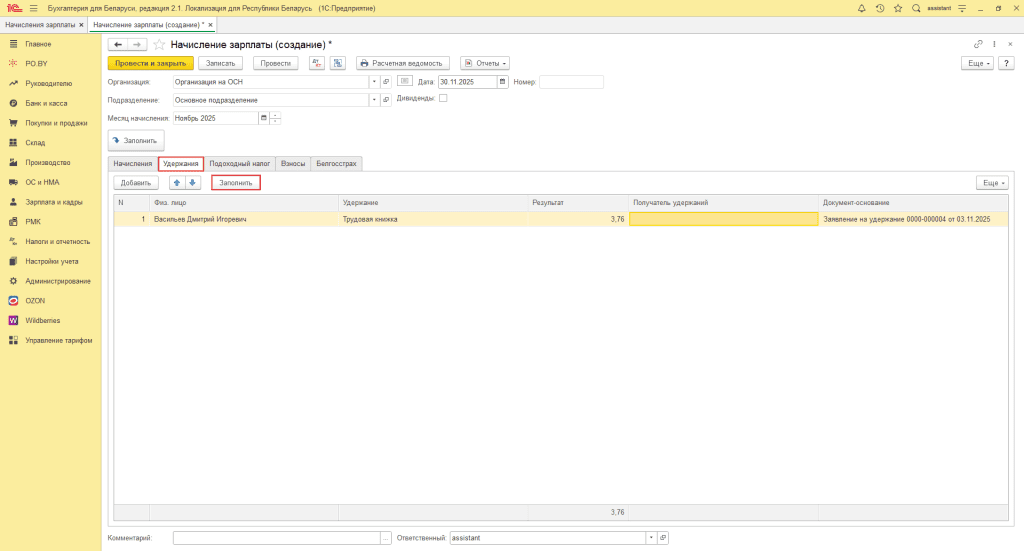Click the Провести и закрыть button
This screenshot has width=1024, height=551.
tap(150, 63)
